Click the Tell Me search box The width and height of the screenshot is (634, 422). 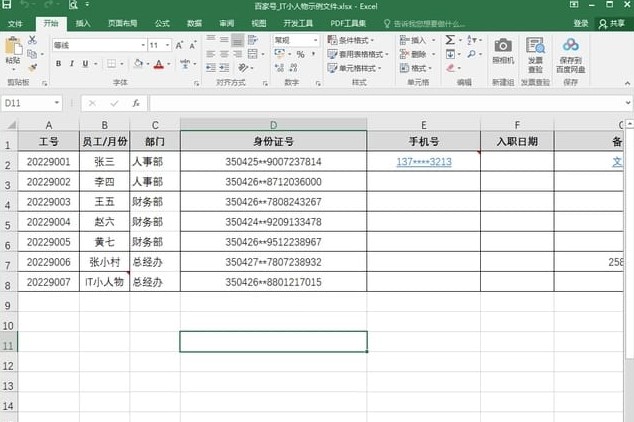pos(424,24)
